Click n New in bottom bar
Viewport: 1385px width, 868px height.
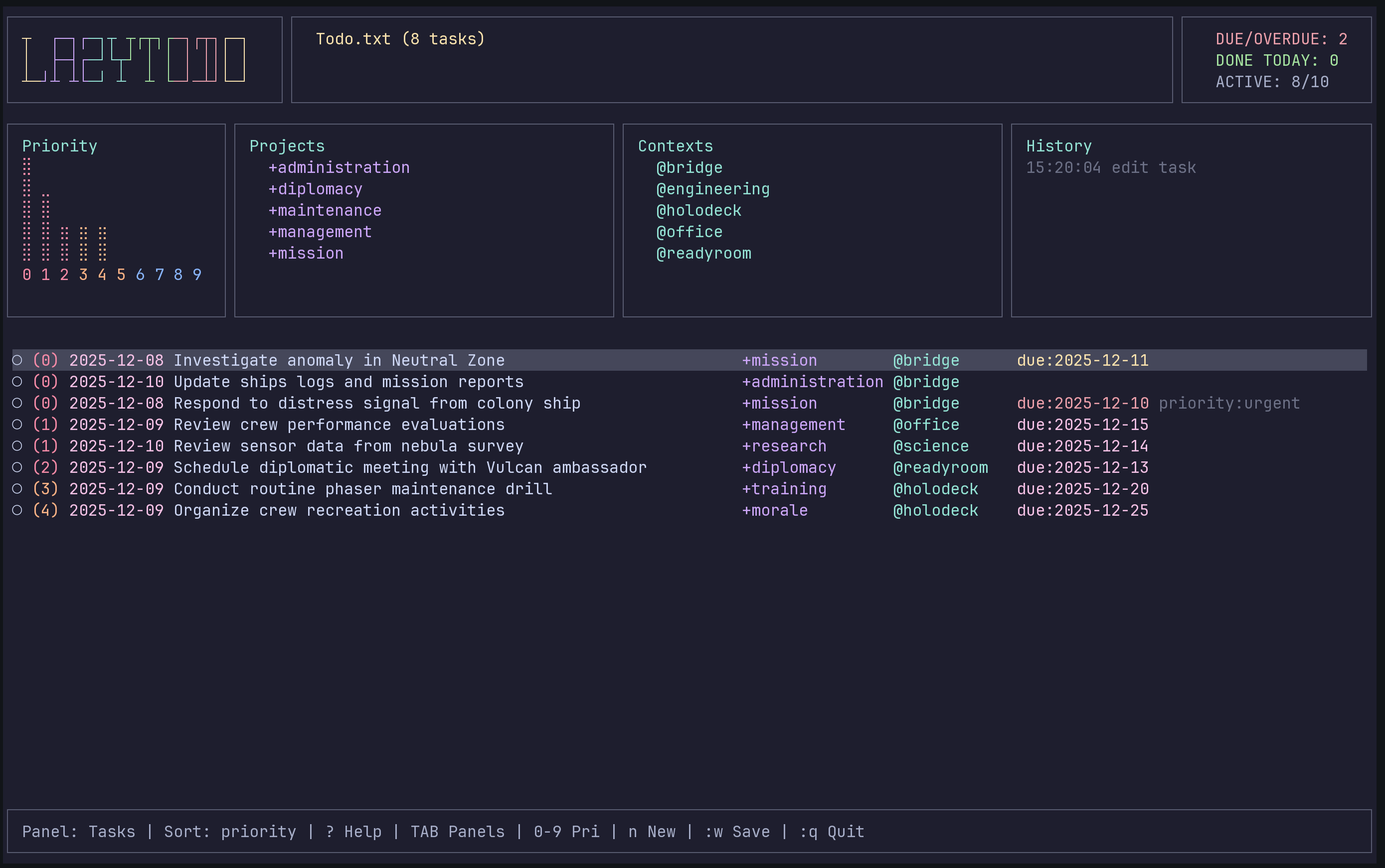pyautogui.click(x=651, y=832)
